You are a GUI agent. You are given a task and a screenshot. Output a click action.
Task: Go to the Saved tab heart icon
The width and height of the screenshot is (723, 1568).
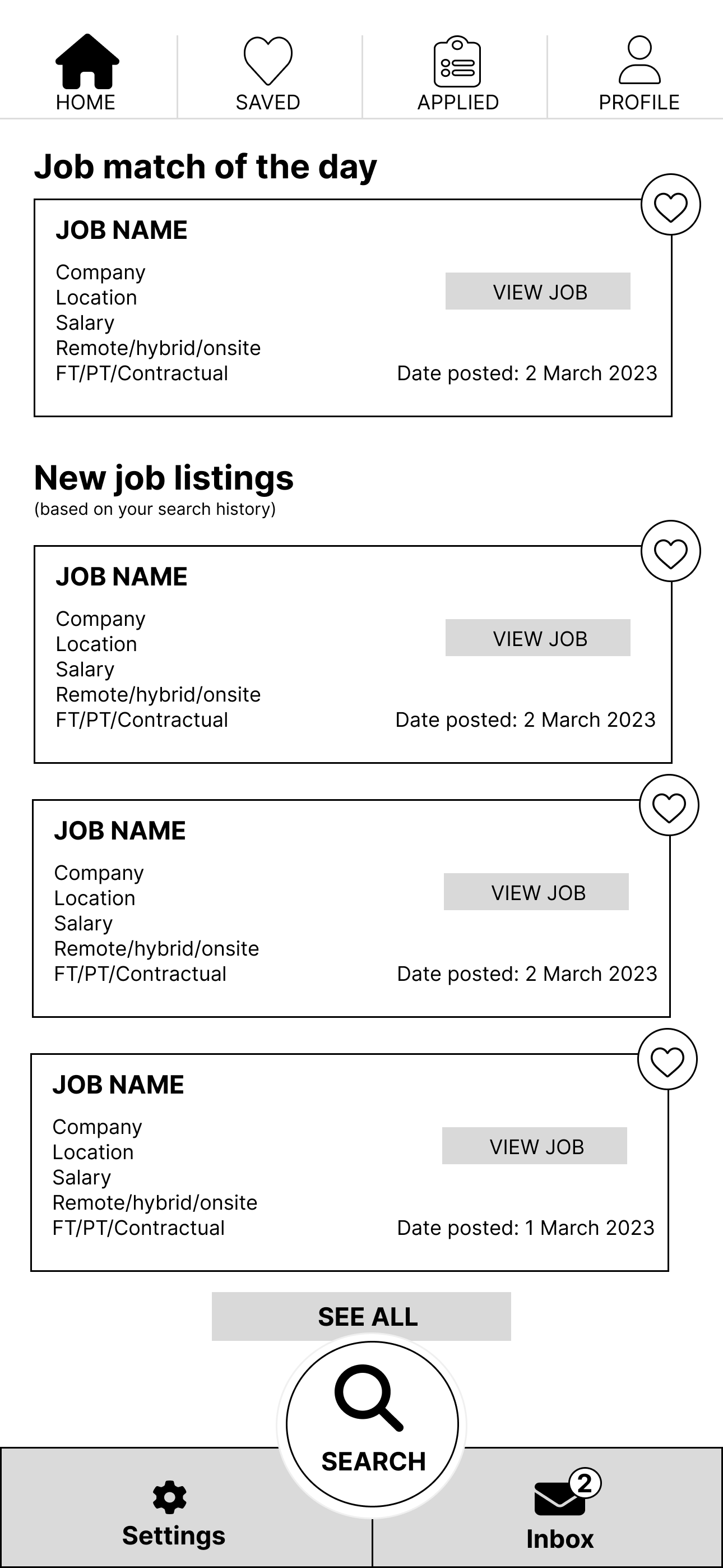pos(268,60)
